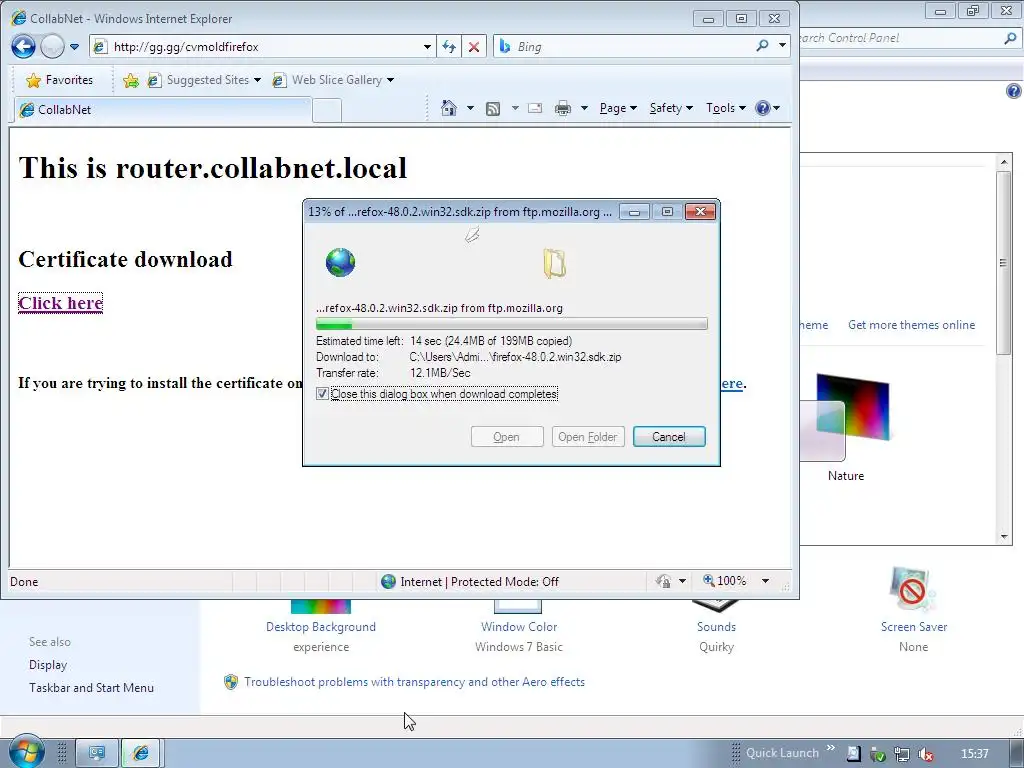Open the IE Help question mark menu
This screenshot has width=1024, height=768.
pyautogui.click(x=767, y=108)
